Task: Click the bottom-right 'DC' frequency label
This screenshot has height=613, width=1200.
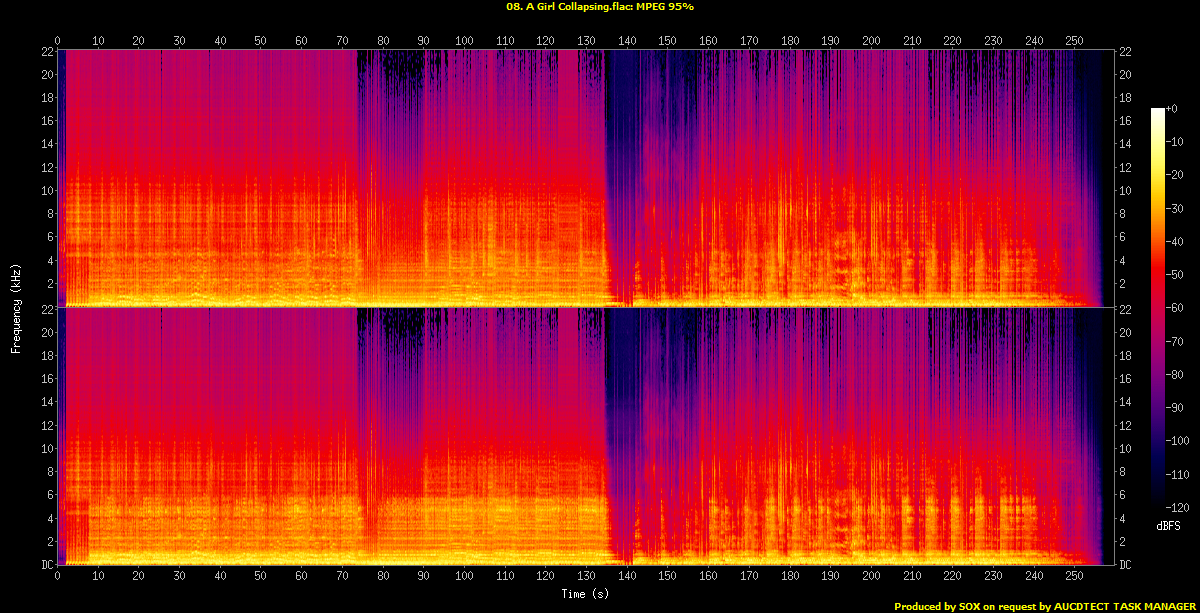Action: 1125,565
